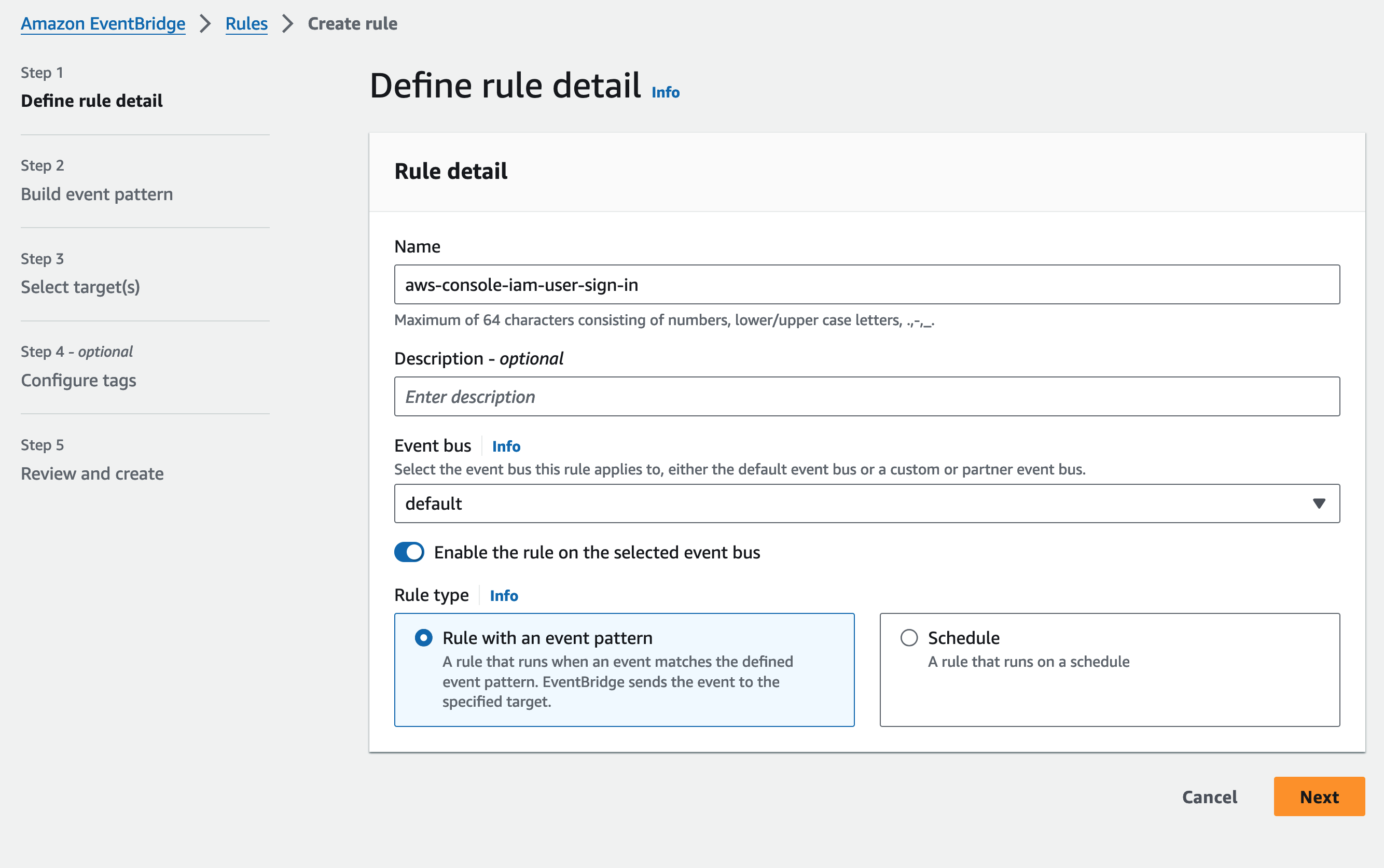Select the Schedule rule type radio
Viewport: 1384px width, 868px height.
click(x=908, y=638)
